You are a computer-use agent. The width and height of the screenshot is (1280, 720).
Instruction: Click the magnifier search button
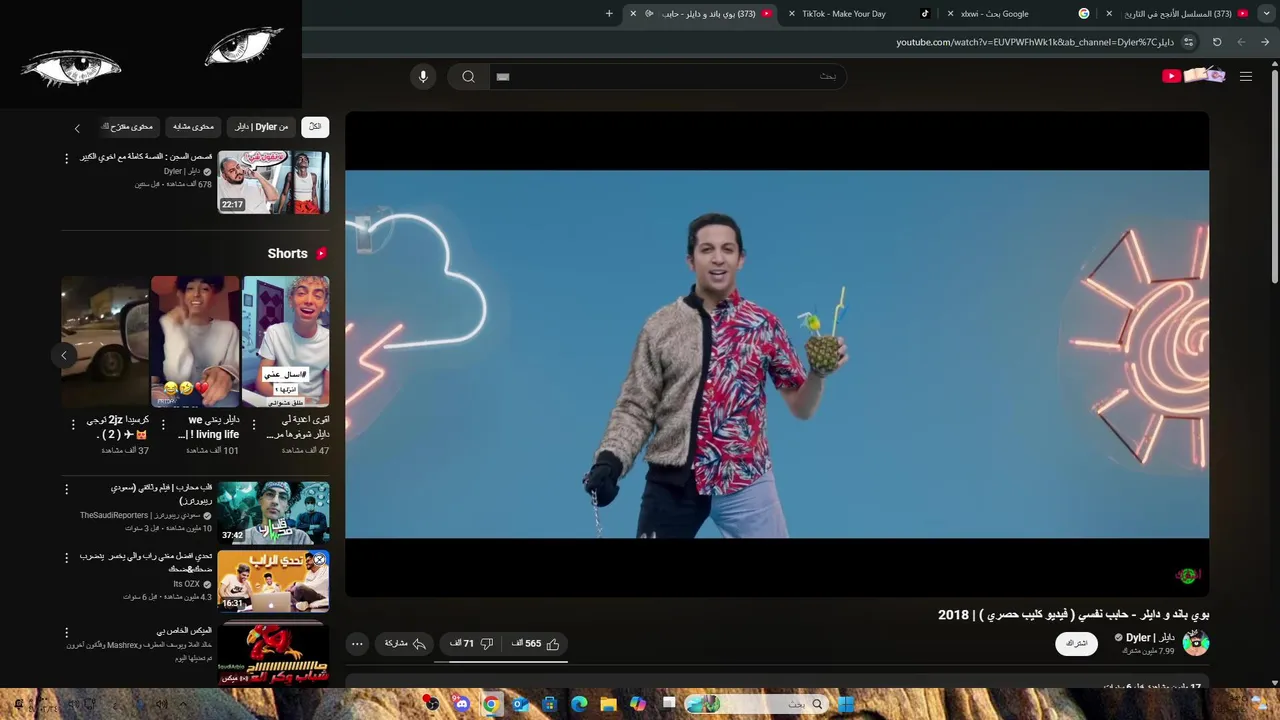pyautogui.click(x=468, y=77)
